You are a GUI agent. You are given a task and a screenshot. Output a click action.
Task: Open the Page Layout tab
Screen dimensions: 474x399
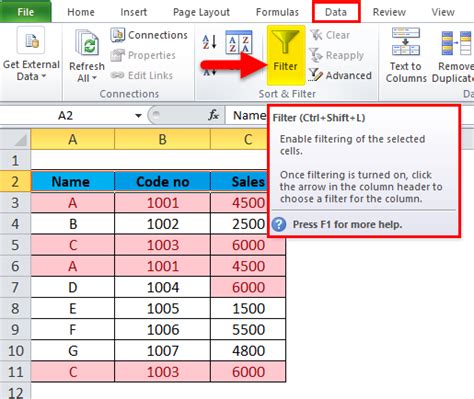(x=201, y=12)
